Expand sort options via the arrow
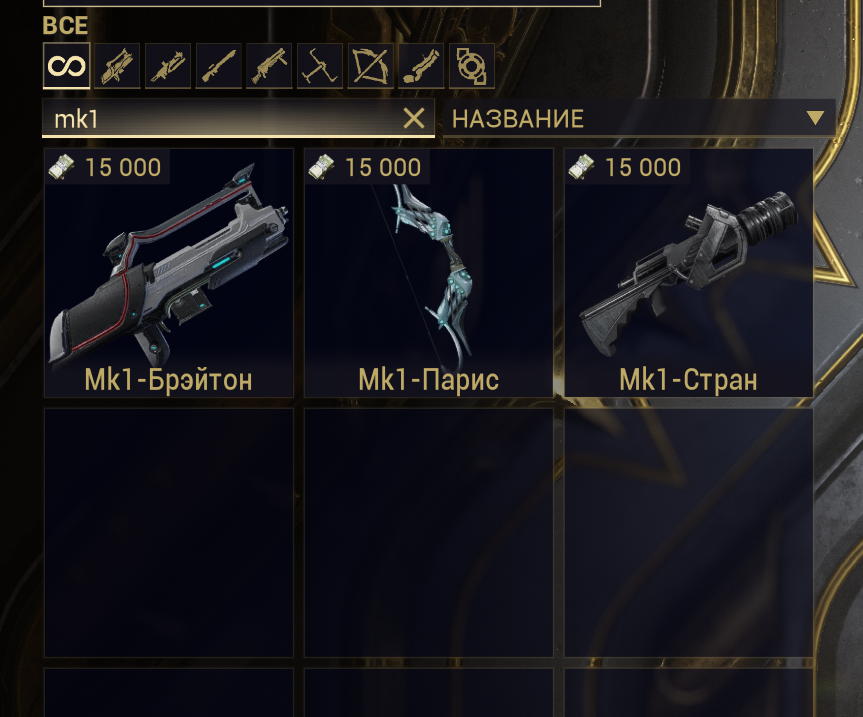The width and height of the screenshot is (863, 717). pyautogui.click(x=815, y=118)
